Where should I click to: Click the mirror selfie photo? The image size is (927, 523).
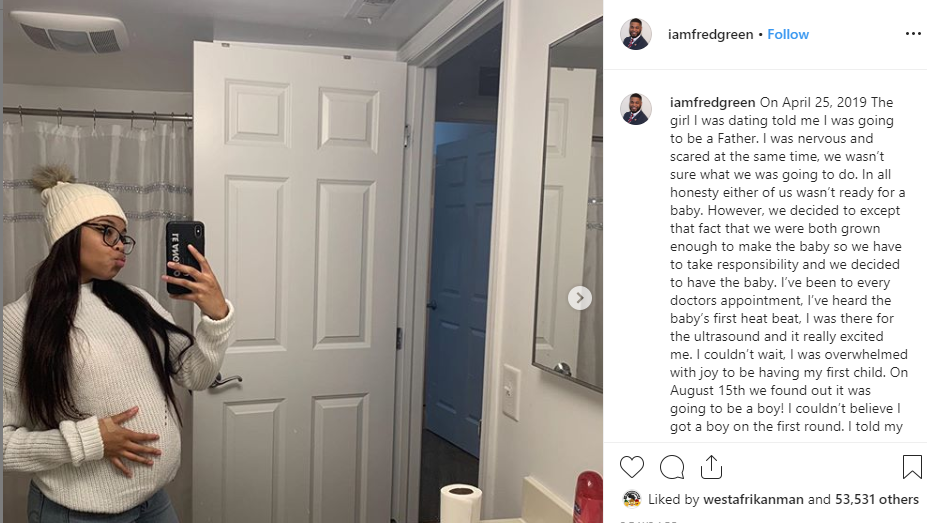303,261
